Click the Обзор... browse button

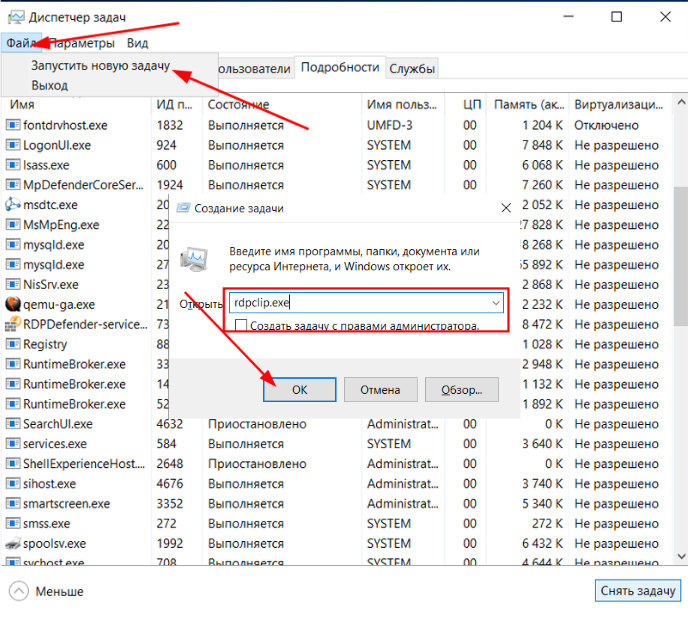point(461,390)
